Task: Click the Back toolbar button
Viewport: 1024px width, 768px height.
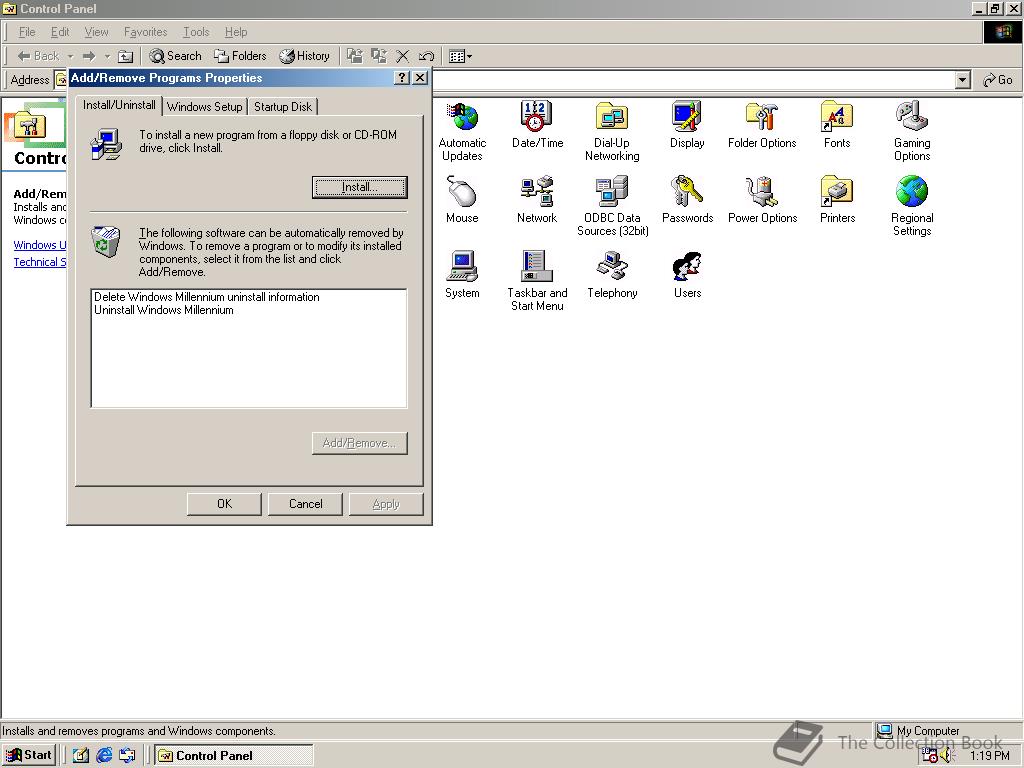Action: click(38, 56)
